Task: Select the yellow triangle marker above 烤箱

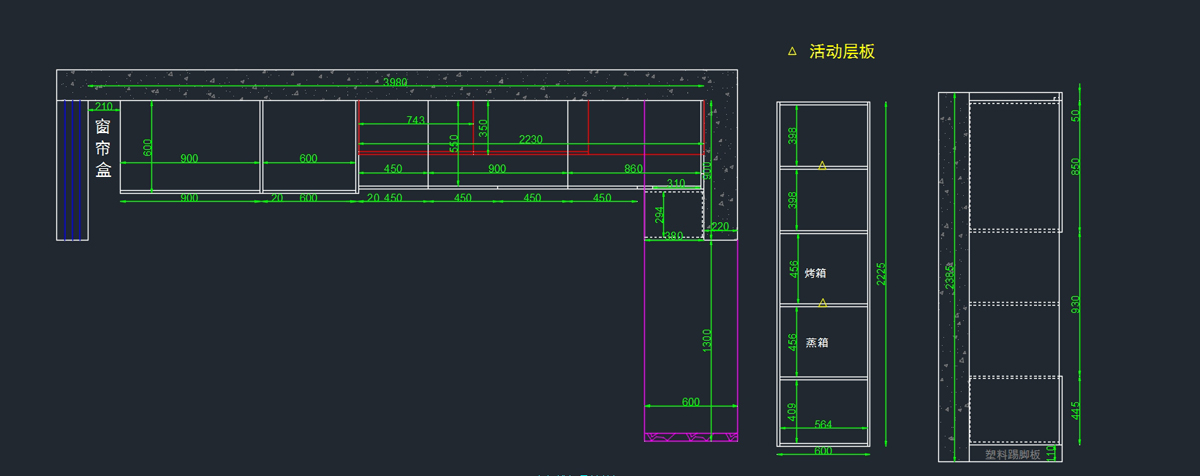Action: (822, 166)
